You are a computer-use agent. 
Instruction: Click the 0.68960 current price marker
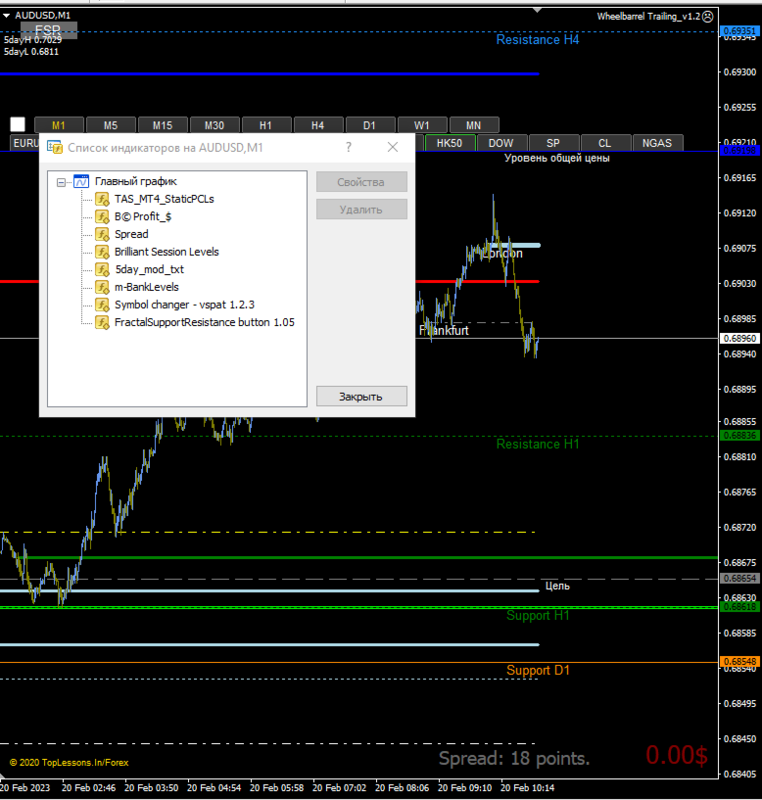740,338
